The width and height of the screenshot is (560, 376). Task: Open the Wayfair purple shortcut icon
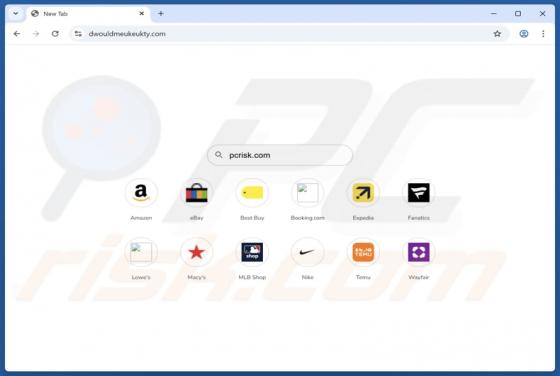pos(419,252)
